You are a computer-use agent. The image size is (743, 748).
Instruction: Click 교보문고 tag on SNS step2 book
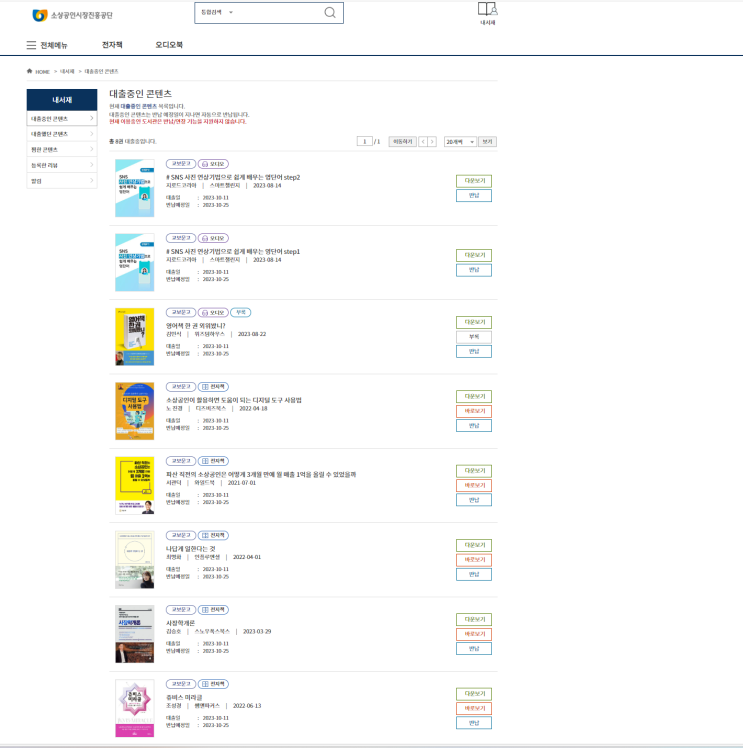coord(181,164)
